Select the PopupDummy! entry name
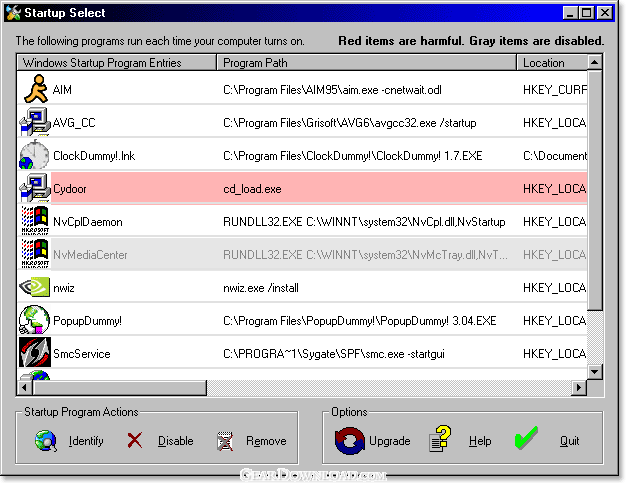Viewport: 626px width, 483px height. (x=87, y=321)
